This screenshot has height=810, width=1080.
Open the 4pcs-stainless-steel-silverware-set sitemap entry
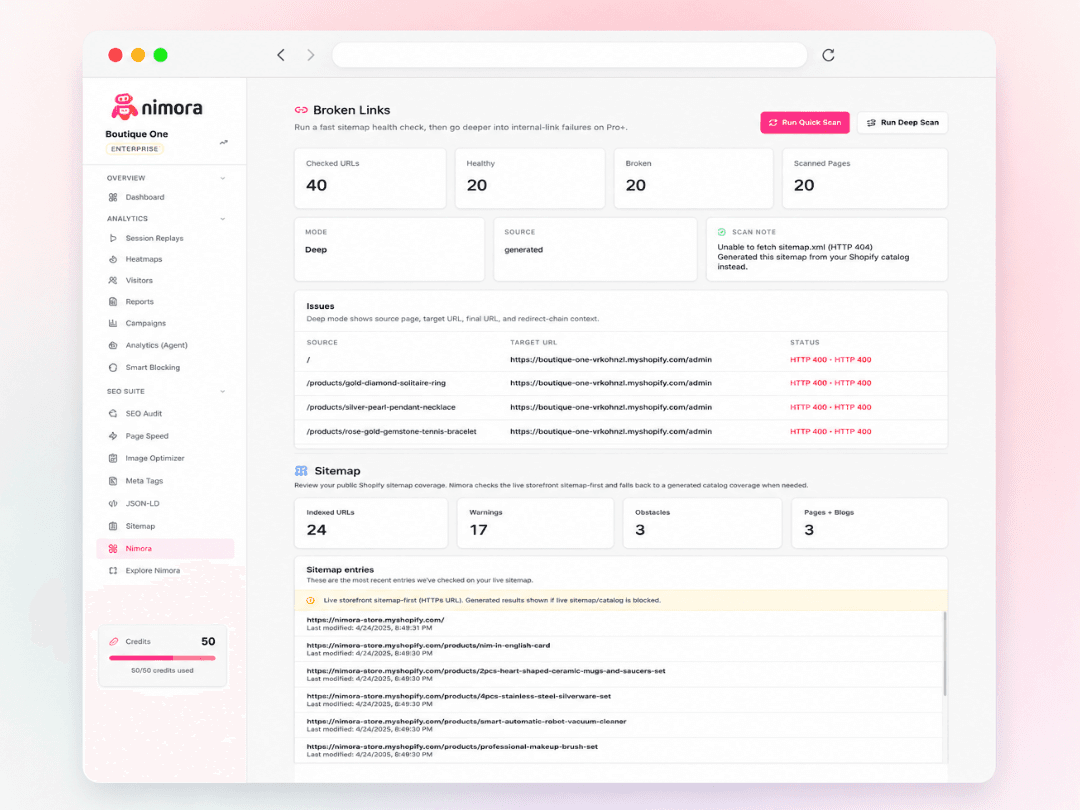459,696
